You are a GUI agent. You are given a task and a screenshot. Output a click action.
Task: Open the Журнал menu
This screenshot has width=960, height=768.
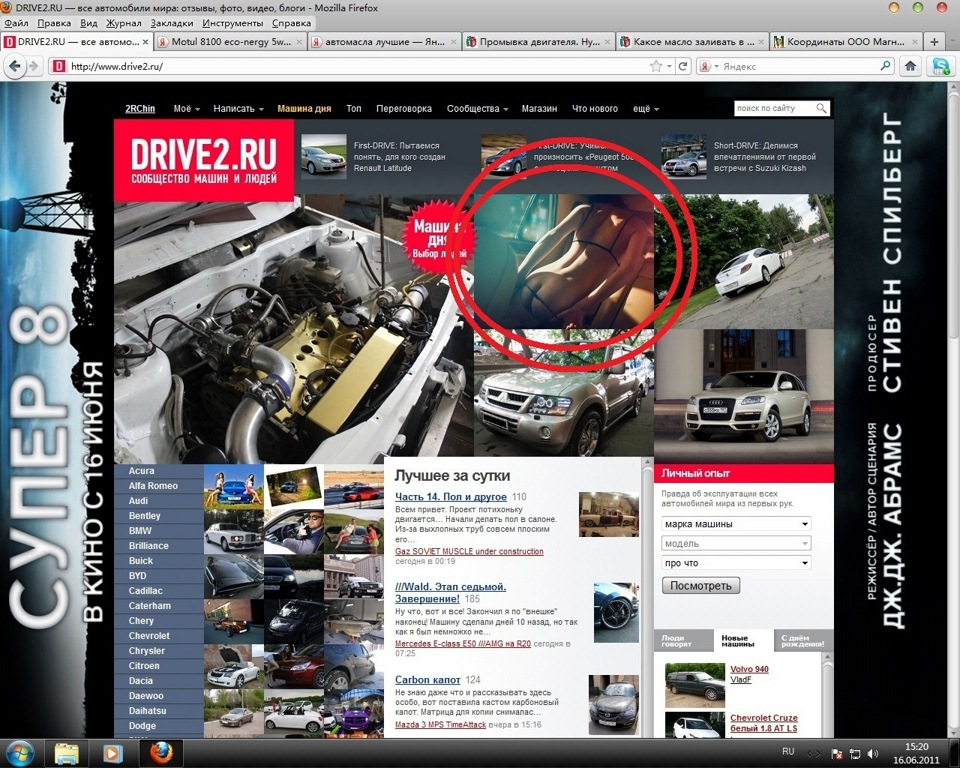tap(124, 23)
